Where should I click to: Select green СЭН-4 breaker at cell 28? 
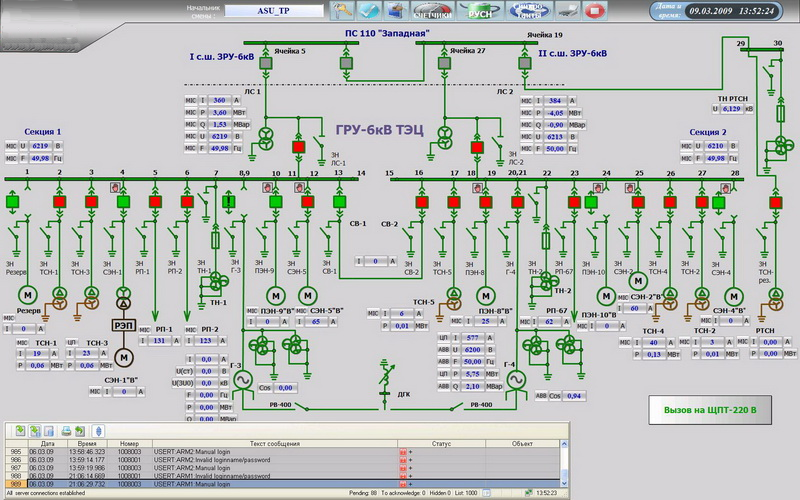[718, 202]
